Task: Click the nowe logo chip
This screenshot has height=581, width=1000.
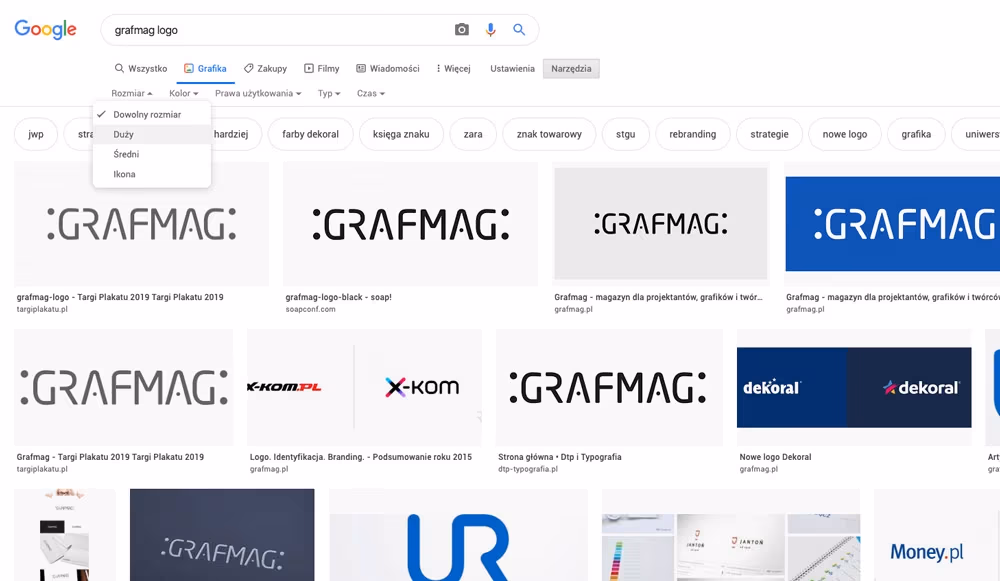Action: tap(845, 134)
